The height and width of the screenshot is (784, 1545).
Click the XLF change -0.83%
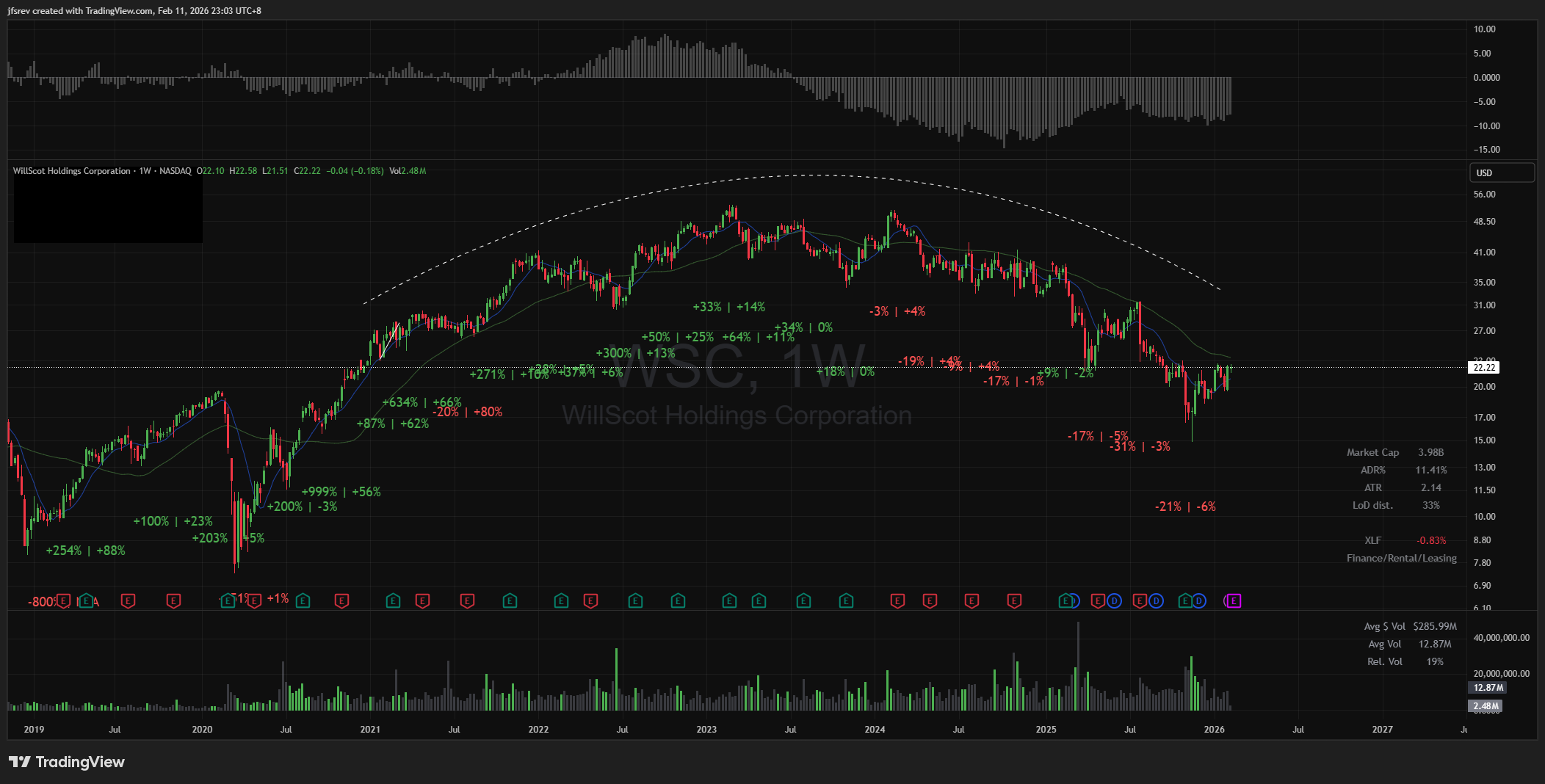tap(1431, 540)
